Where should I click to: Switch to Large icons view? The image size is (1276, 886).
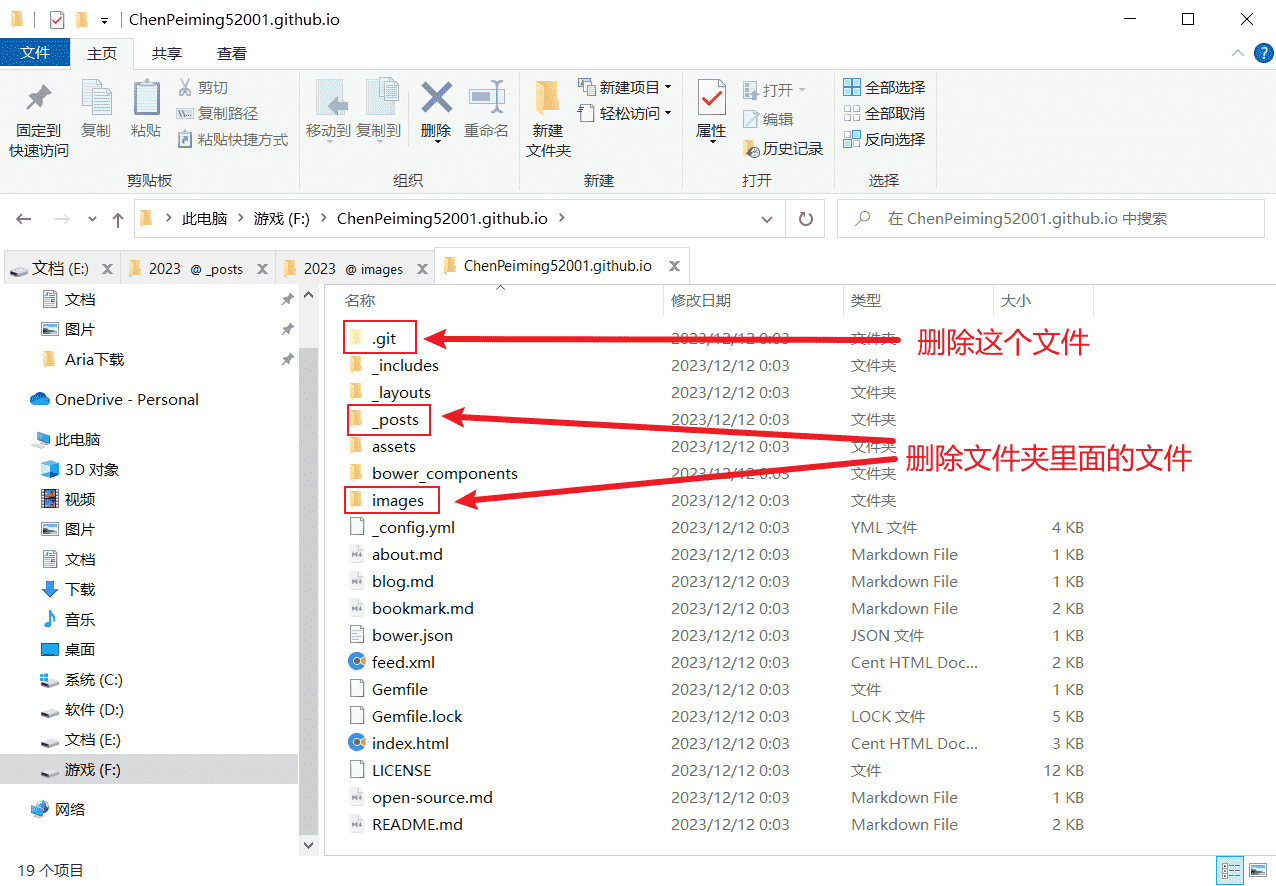pos(1256,870)
